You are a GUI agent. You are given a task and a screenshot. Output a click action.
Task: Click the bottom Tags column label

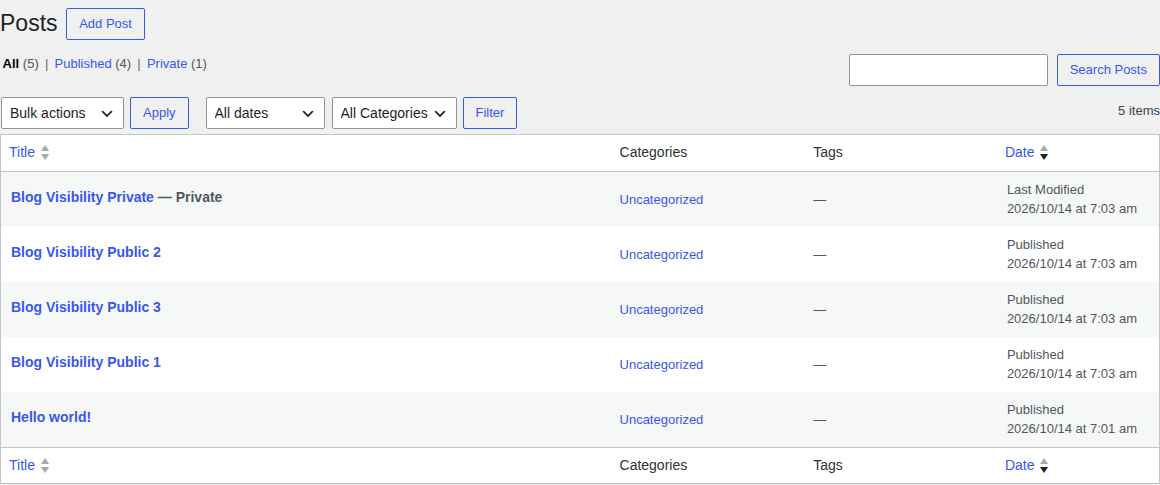pos(828,465)
